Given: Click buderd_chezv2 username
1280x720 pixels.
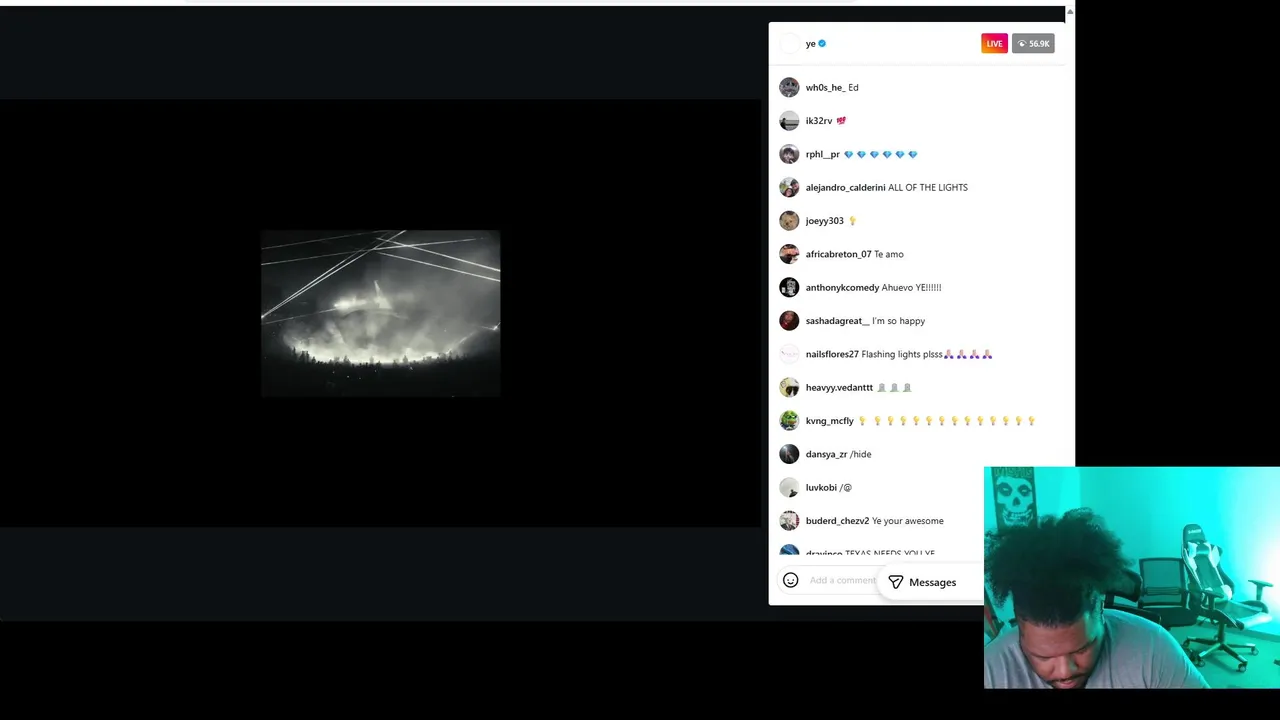Looking at the screenshot, I should [x=837, y=521].
